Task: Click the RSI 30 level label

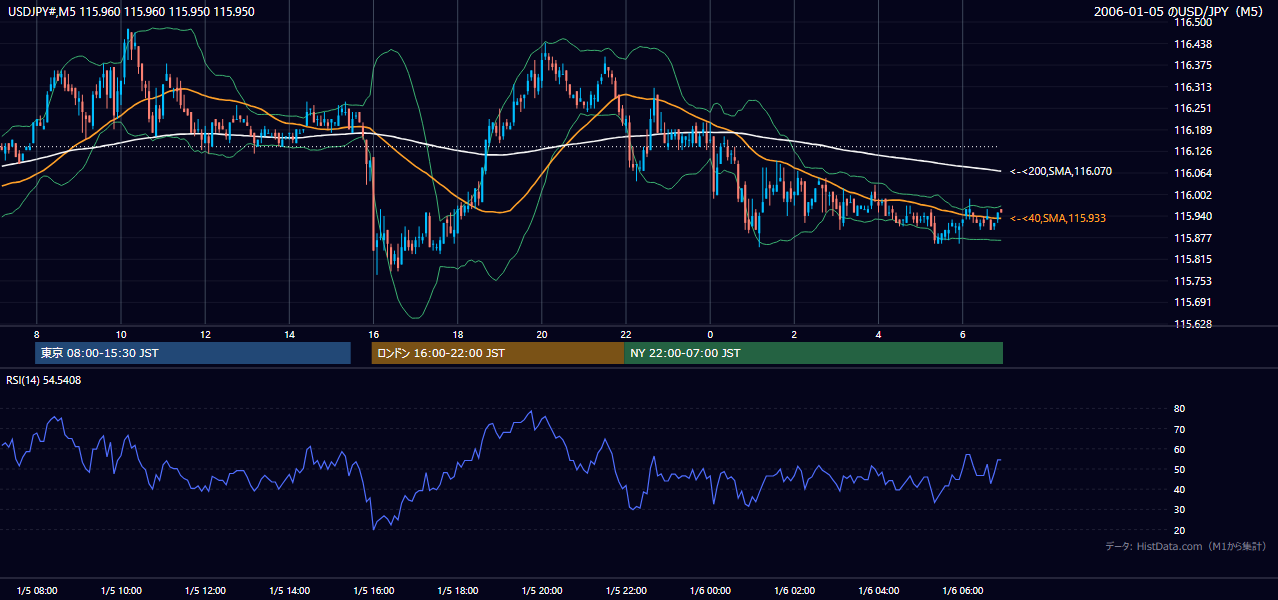Action: pos(1179,510)
